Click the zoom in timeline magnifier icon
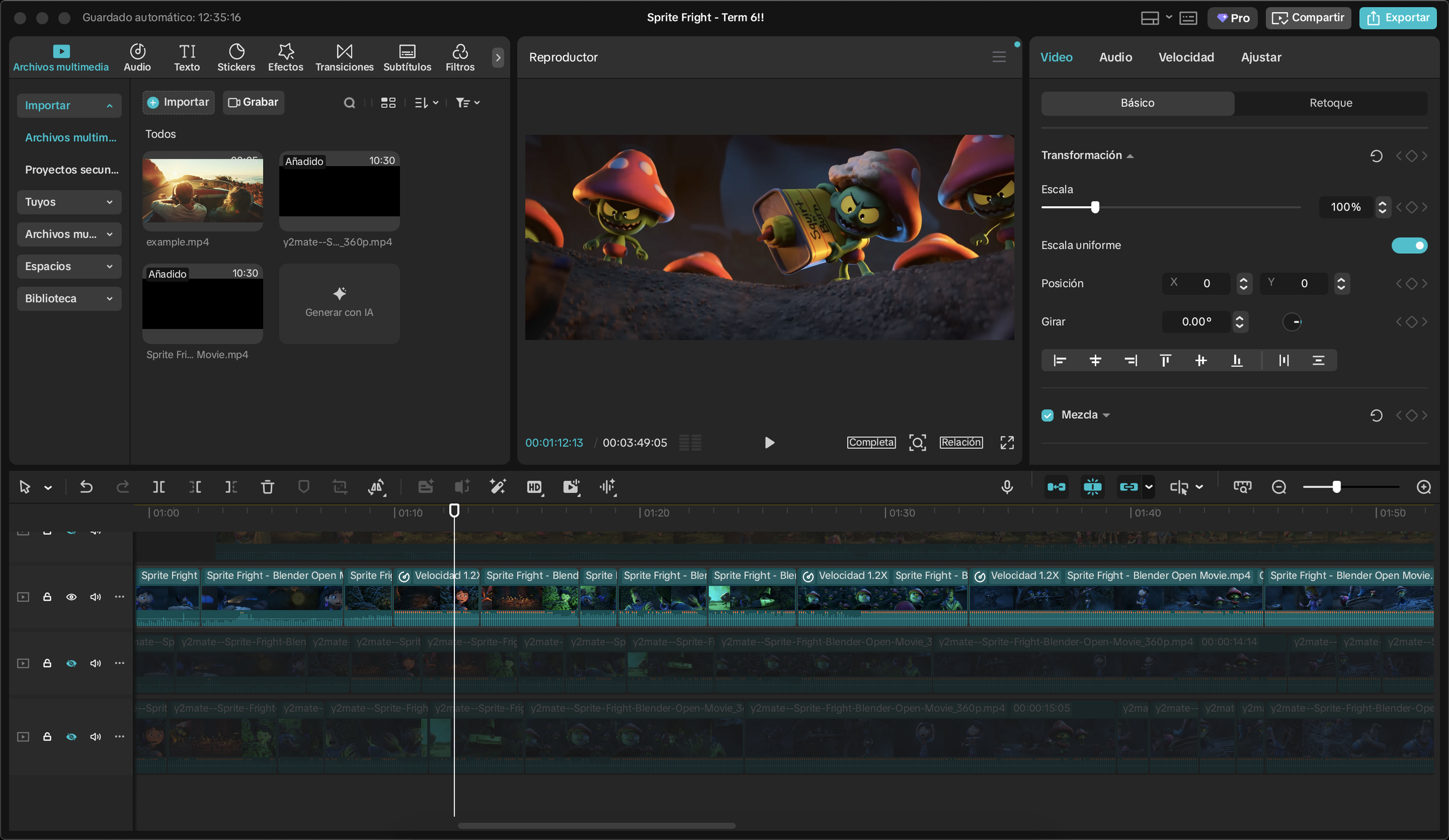 [x=1423, y=487]
